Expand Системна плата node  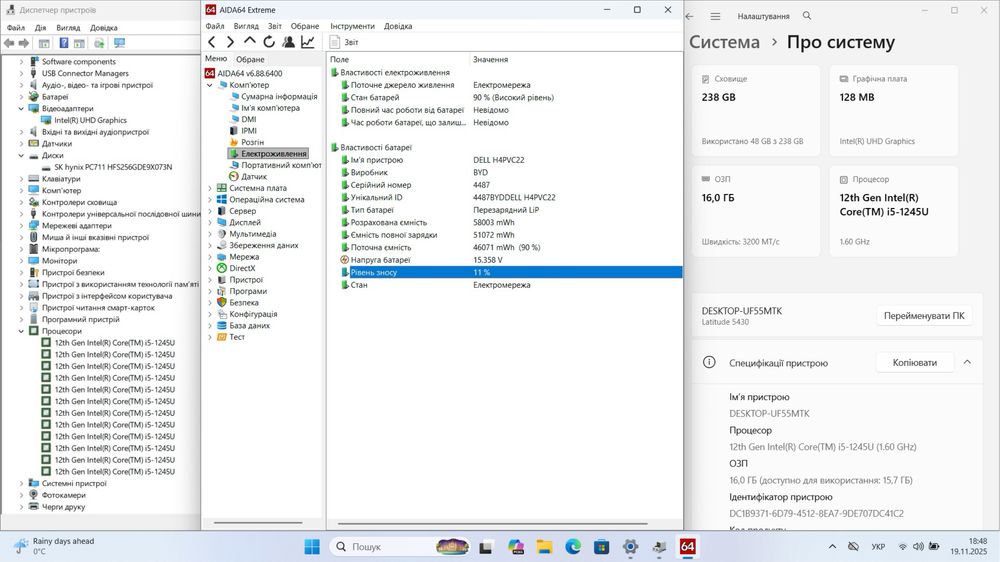[x=210, y=188]
